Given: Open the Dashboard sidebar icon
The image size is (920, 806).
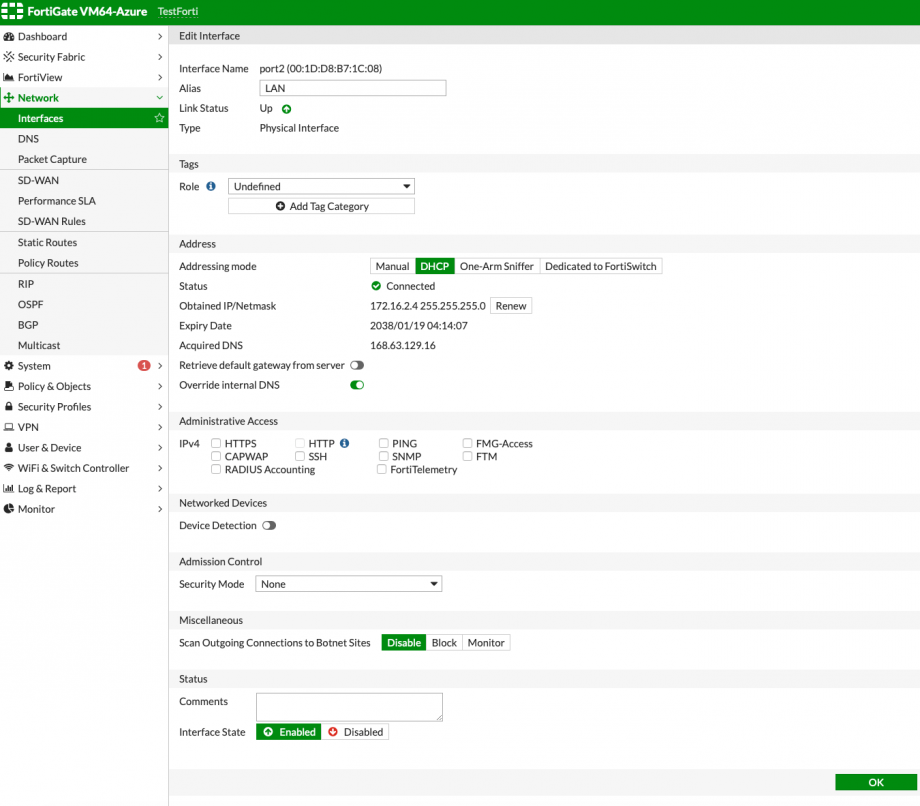Looking at the screenshot, I should [x=8, y=37].
